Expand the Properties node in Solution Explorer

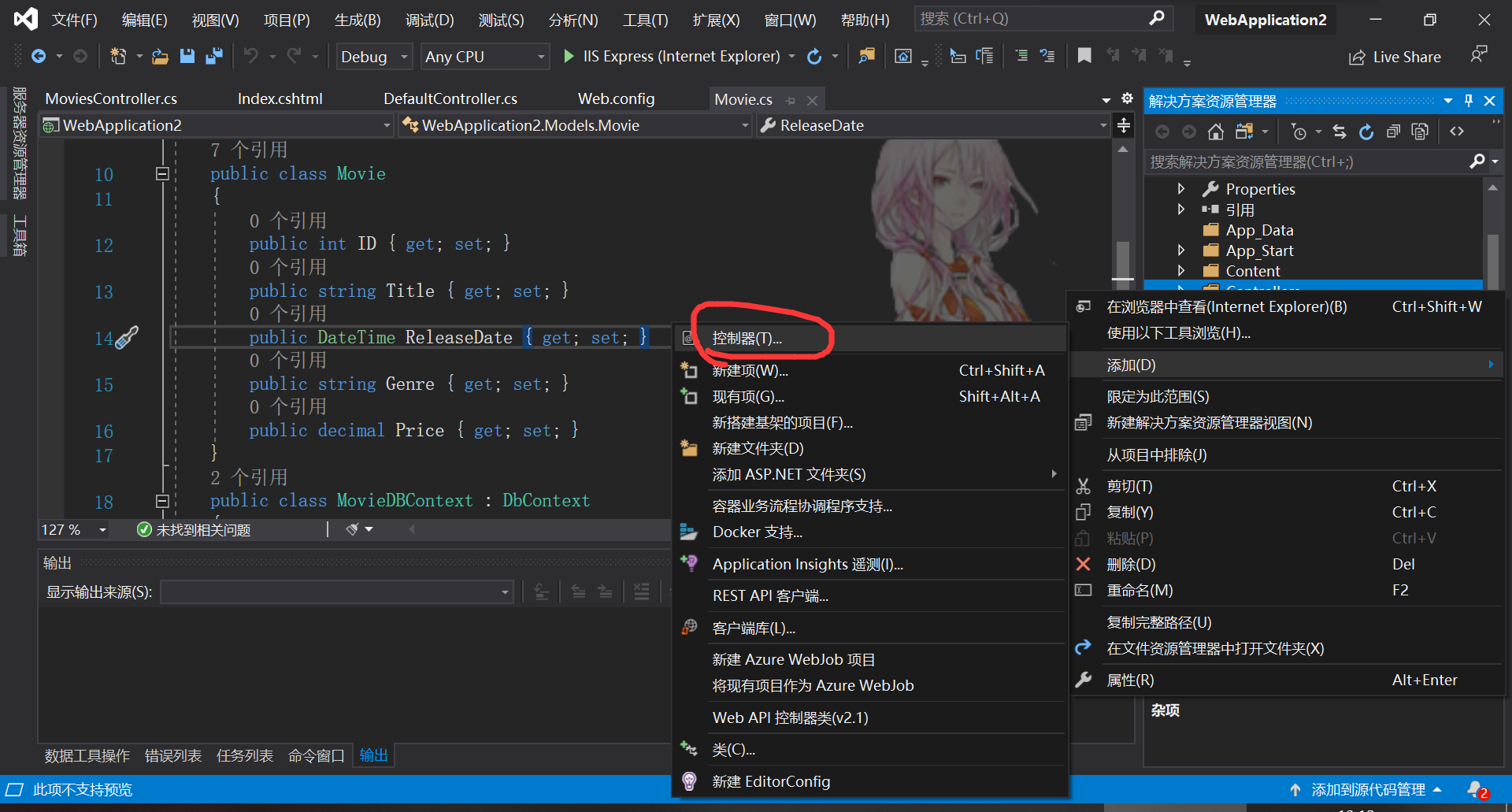pyautogui.click(x=1181, y=188)
